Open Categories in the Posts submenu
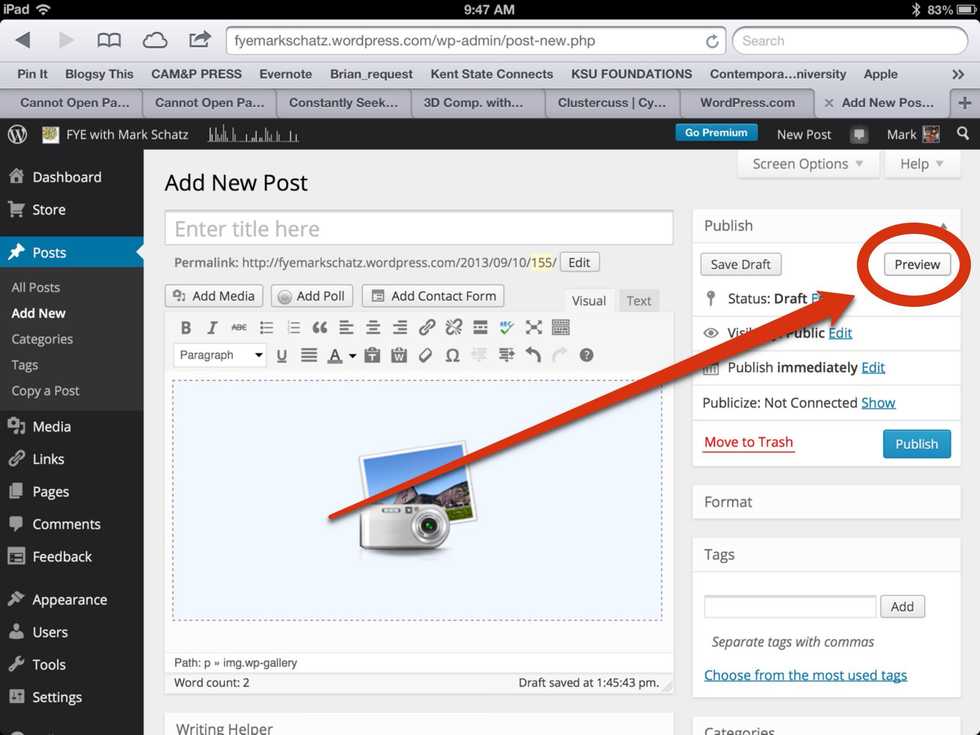The height and width of the screenshot is (735, 980). click(x=42, y=339)
